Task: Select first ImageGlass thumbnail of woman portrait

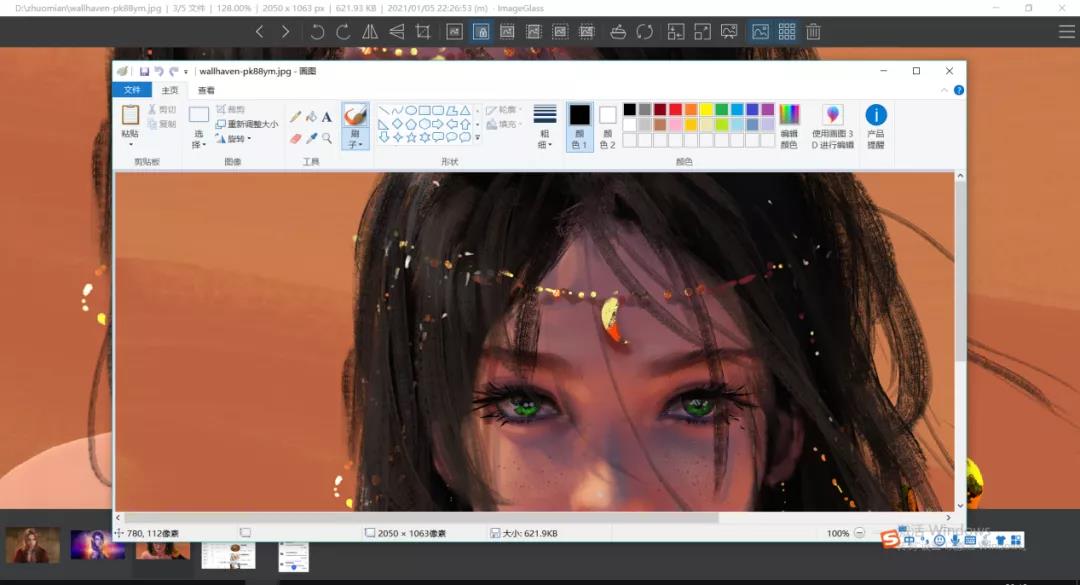Action: pyautogui.click(x=32, y=545)
